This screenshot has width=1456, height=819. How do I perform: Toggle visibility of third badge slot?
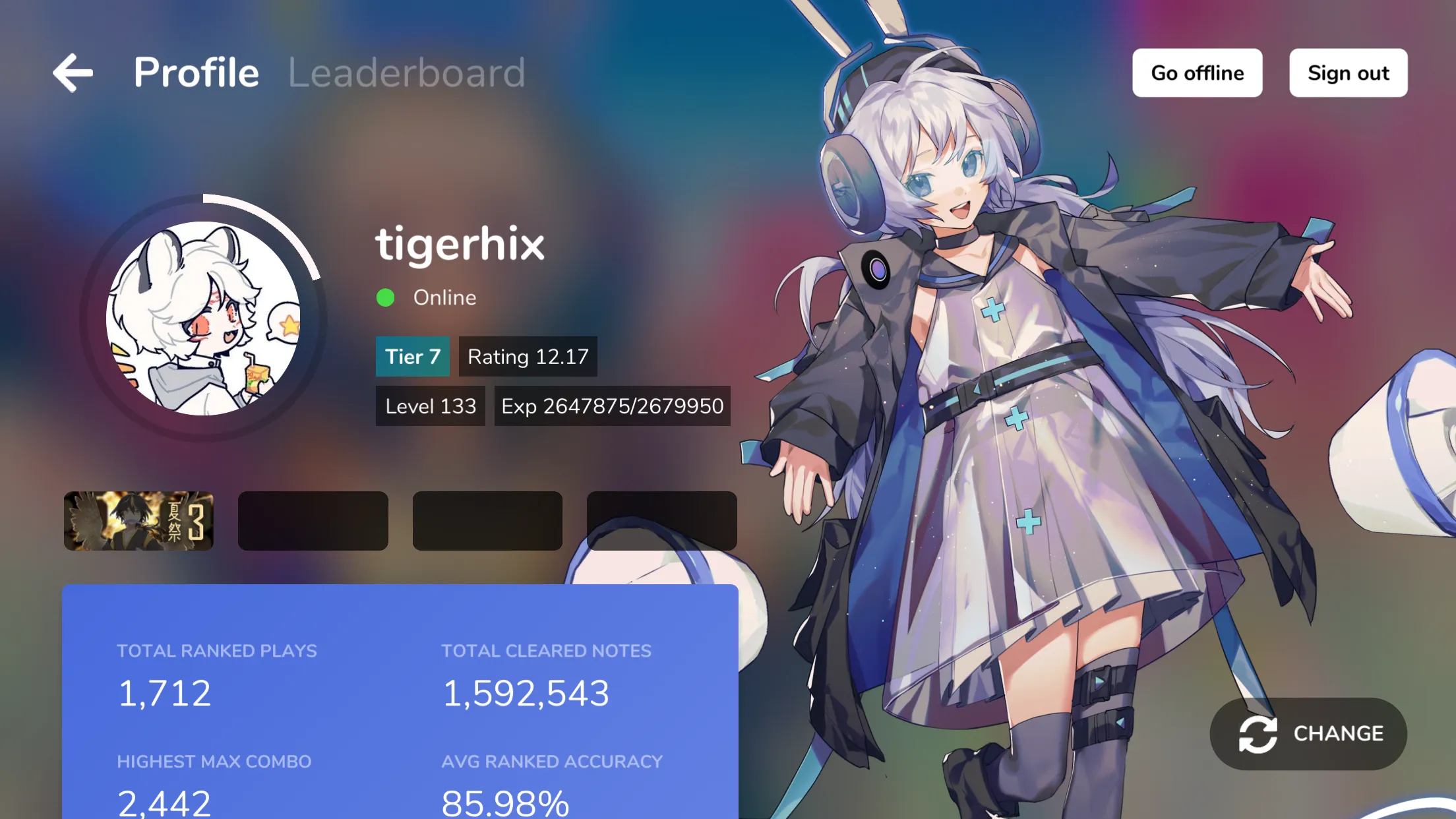[487, 519]
